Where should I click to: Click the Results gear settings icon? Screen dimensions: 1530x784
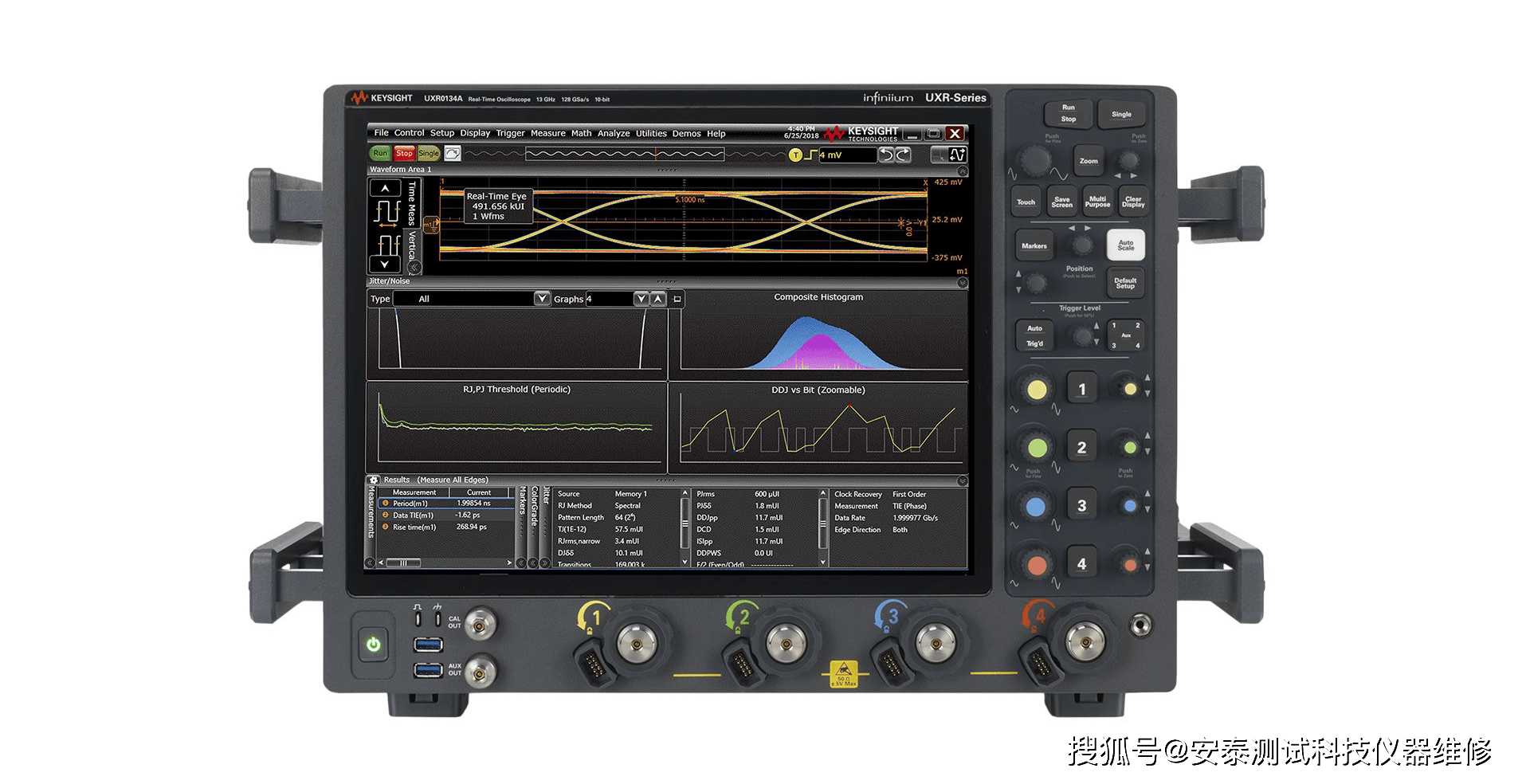tap(374, 480)
